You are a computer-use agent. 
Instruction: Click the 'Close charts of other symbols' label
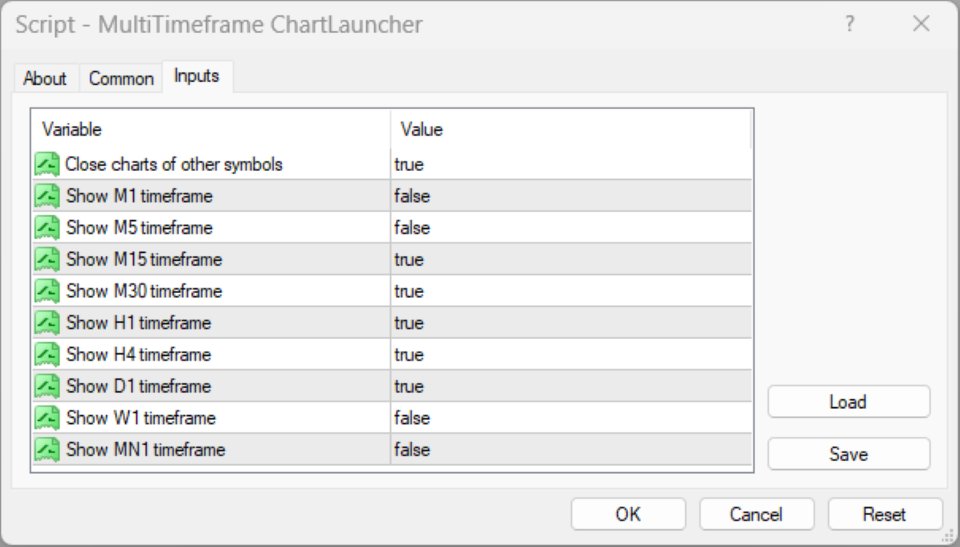point(174,164)
